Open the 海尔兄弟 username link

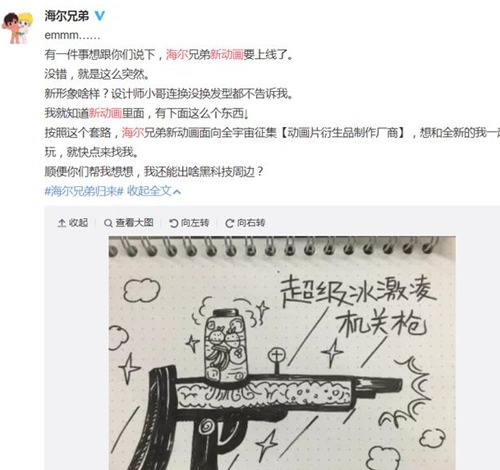pos(67,16)
